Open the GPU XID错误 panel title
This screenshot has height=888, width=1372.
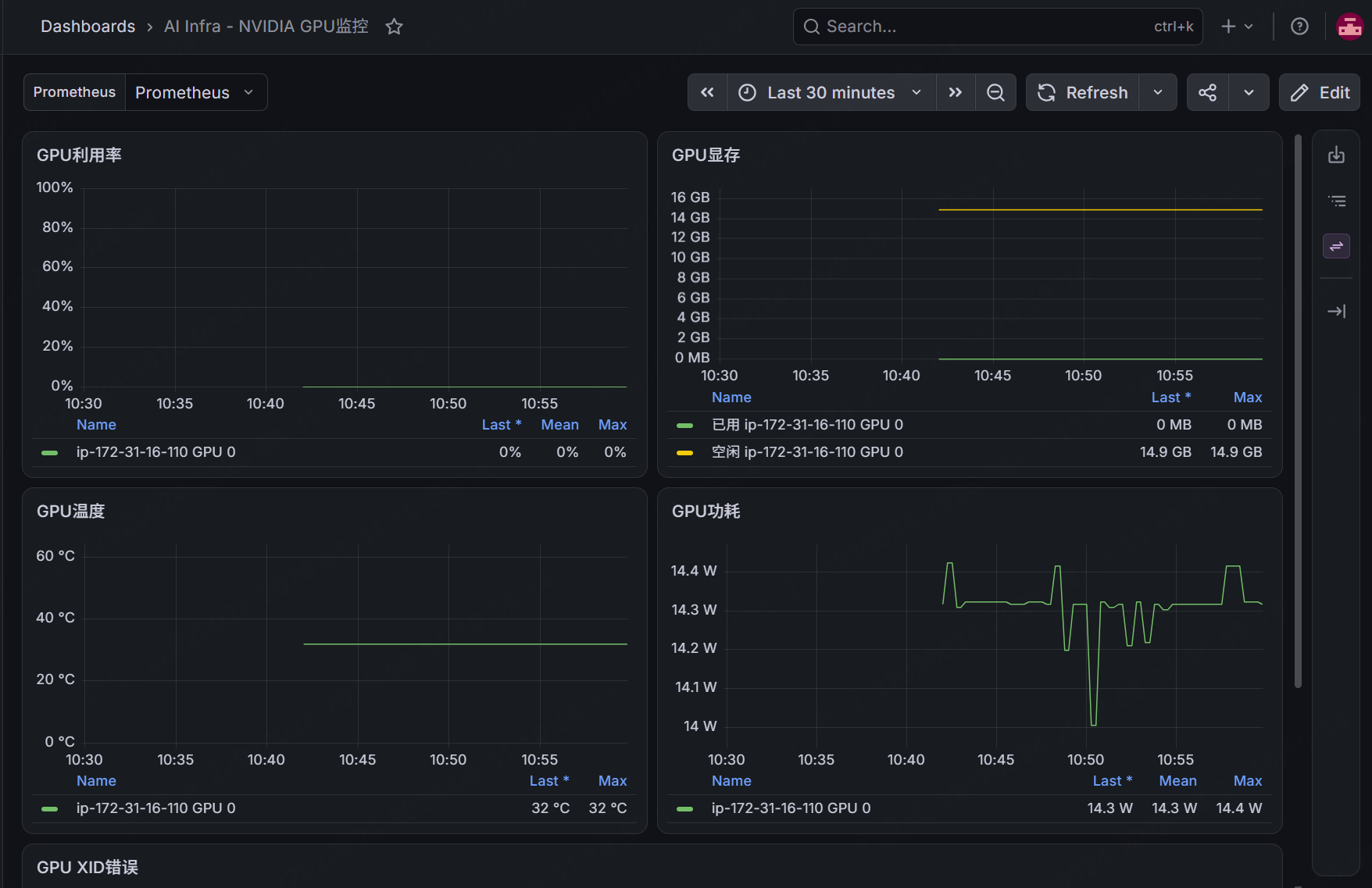(x=88, y=867)
